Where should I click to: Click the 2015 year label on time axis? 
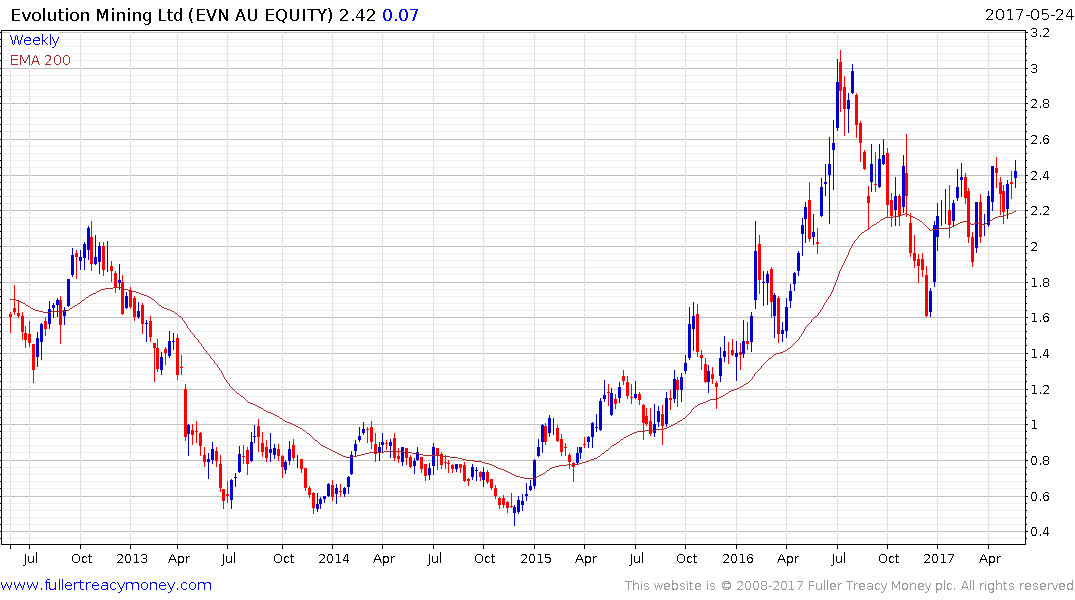tap(536, 559)
